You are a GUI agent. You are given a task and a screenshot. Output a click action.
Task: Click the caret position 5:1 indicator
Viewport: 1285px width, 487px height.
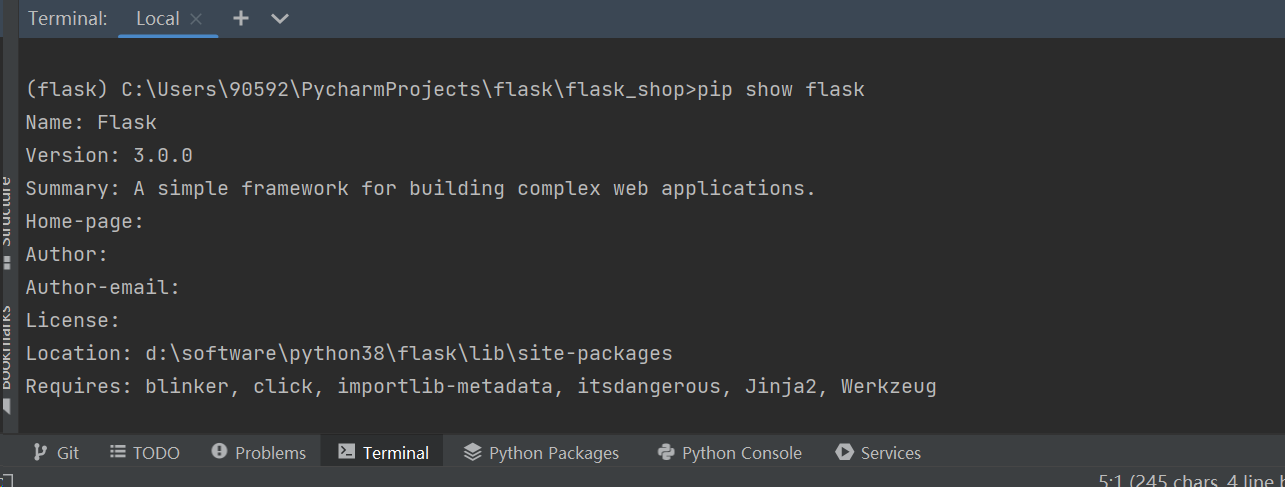click(1108, 480)
